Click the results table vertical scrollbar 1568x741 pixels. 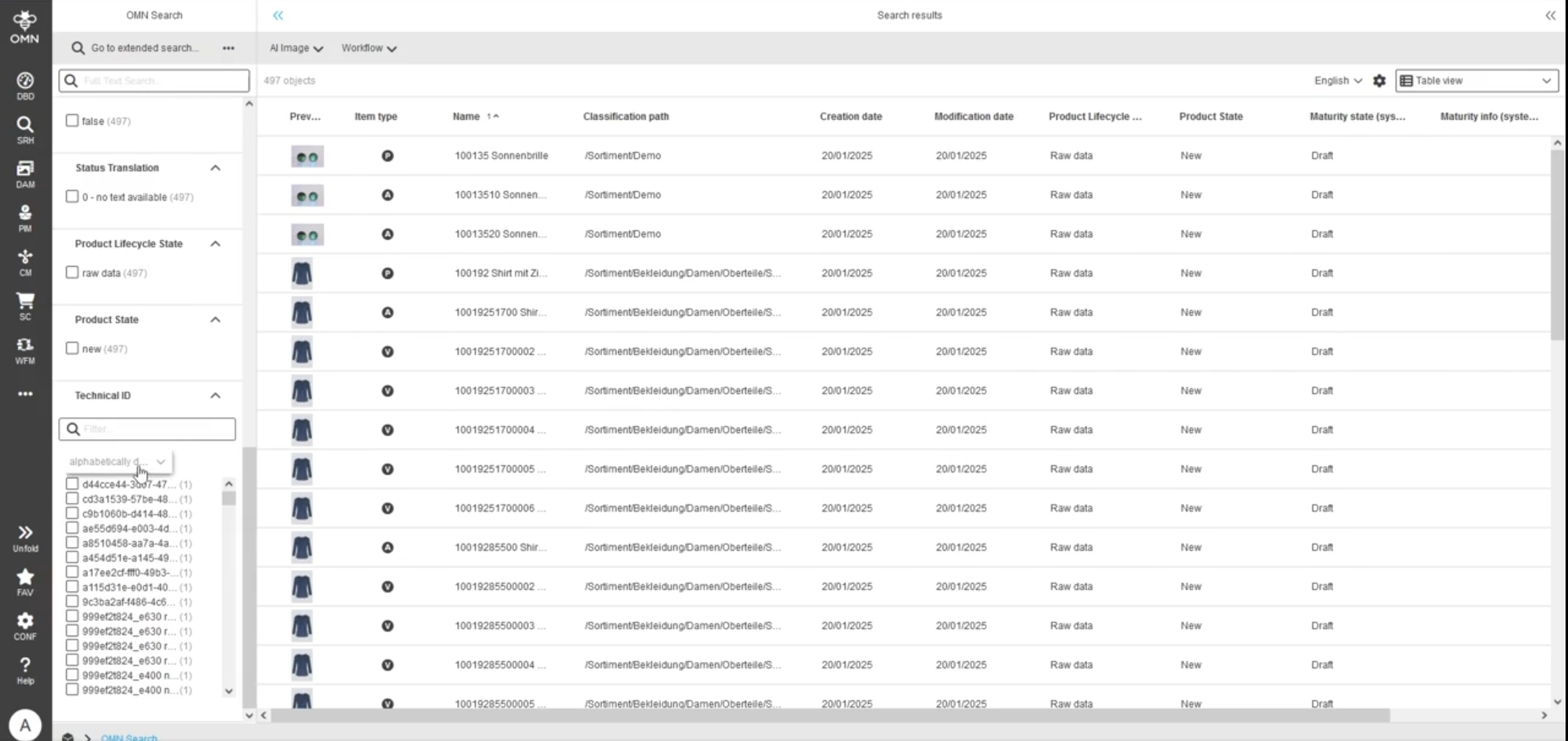point(1557,245)
